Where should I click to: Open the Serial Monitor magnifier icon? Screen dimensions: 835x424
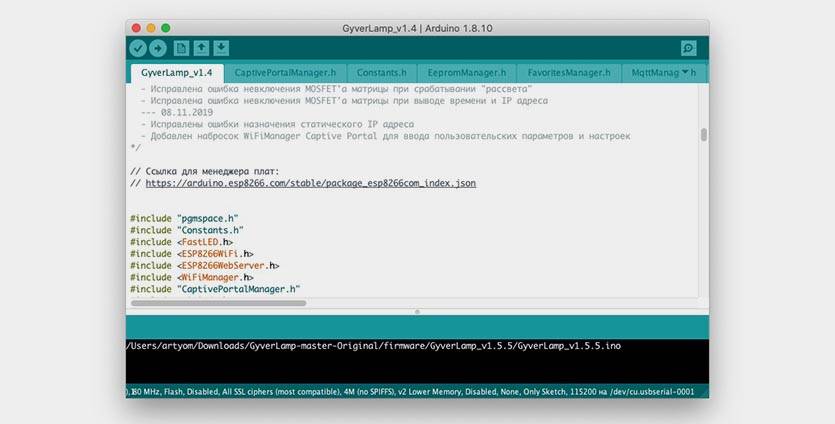click(x=688, y=48)
